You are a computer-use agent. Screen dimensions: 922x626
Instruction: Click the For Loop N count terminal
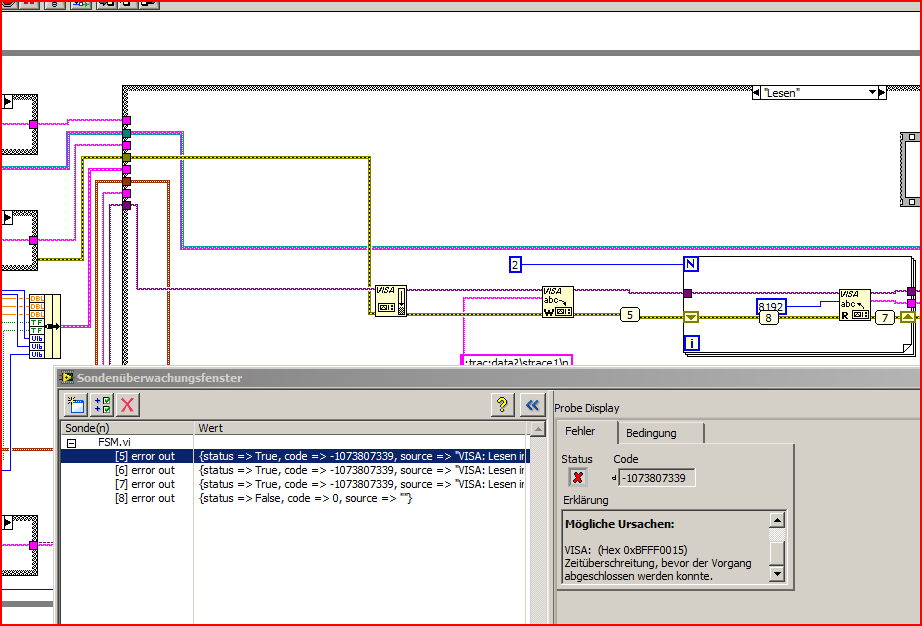click(x=692, y=264)
